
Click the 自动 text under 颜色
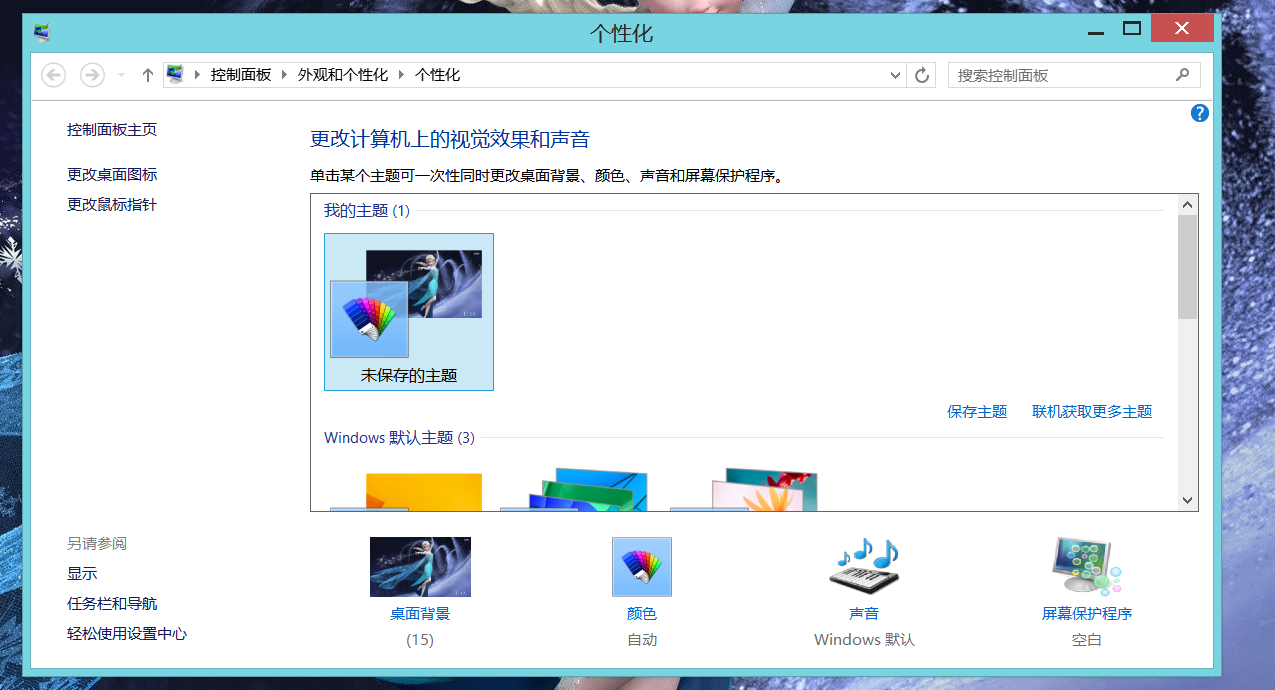coord(642,640)
